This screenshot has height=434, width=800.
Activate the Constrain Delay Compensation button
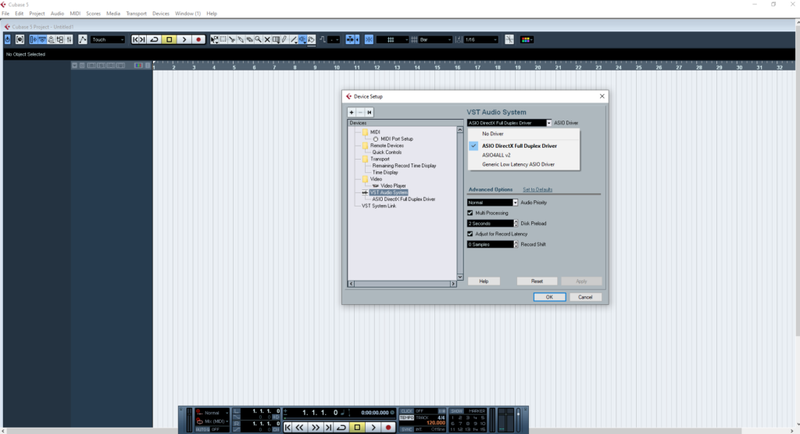point(8,39)
